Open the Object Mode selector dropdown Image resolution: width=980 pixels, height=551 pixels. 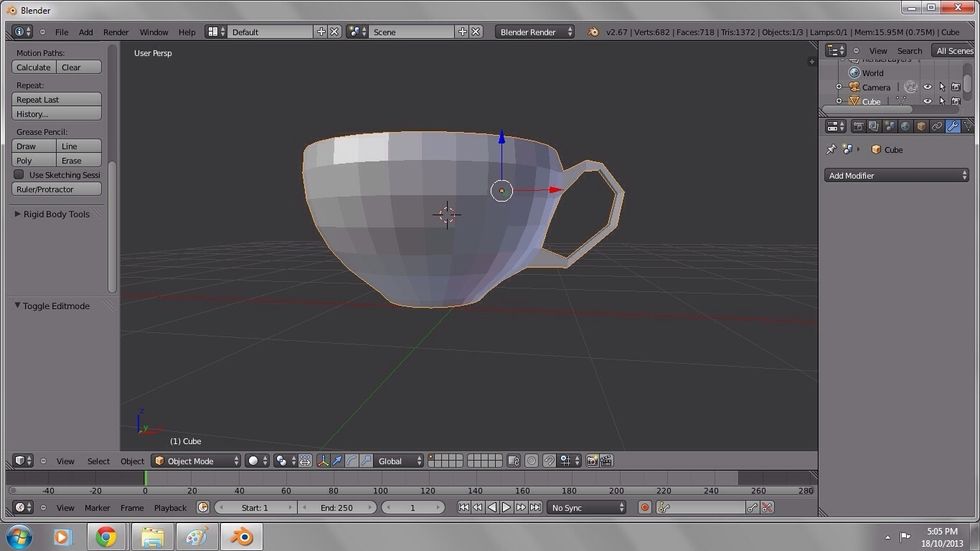pyautogui.click(x=196, y=461)
